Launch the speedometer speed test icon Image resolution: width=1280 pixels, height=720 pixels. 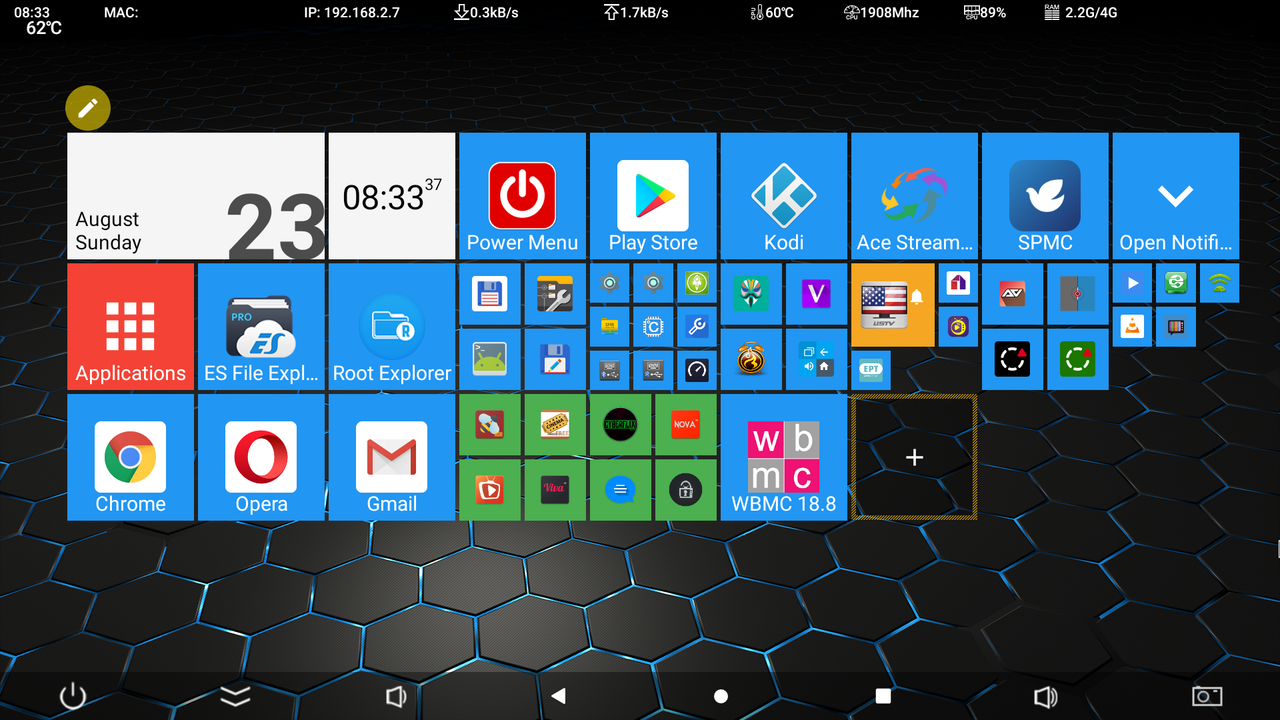point(697,370)
